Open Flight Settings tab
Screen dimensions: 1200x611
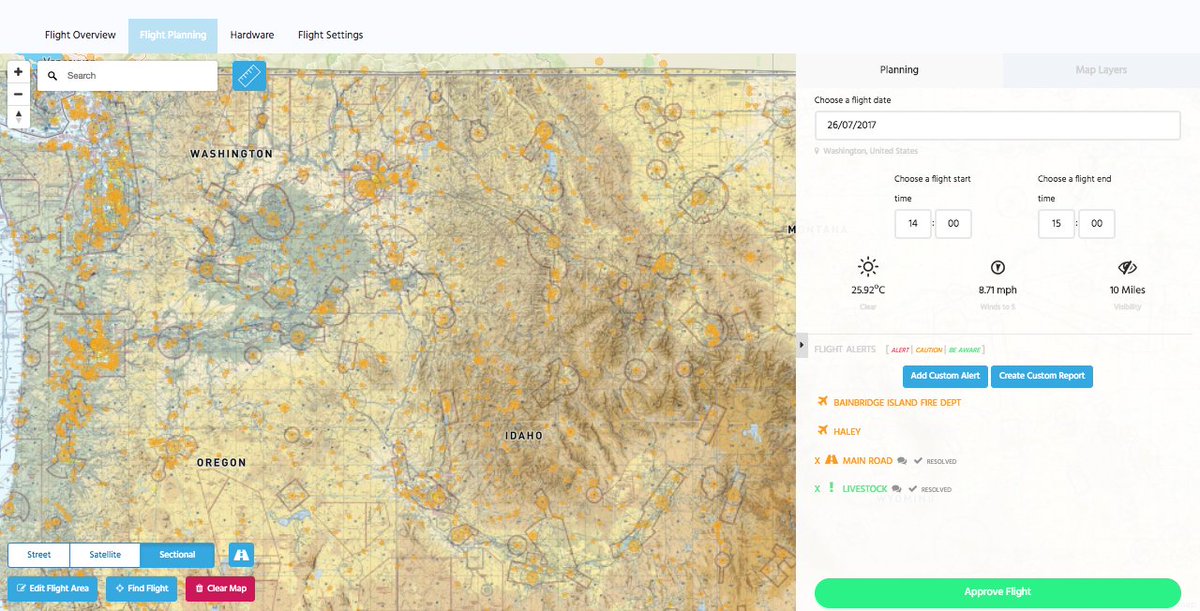click(x=330, y=35)
